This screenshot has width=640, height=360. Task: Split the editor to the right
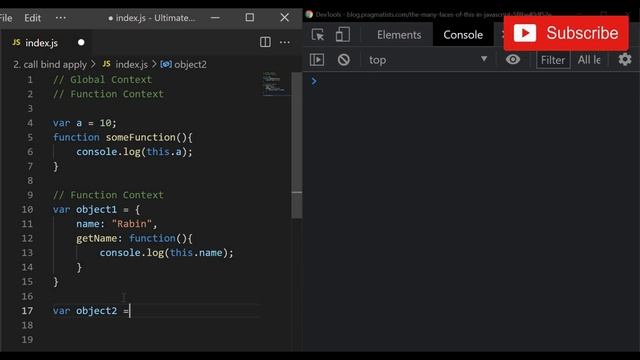(265, 42)
